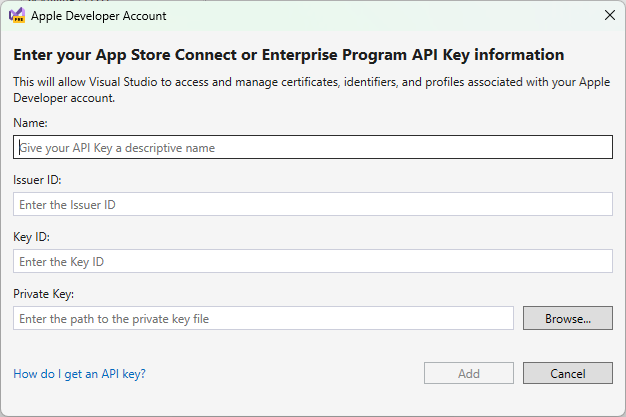Select the Key ID text box
Image resolution: width=626 pixels, height=417 pixels.
(313, 261)
